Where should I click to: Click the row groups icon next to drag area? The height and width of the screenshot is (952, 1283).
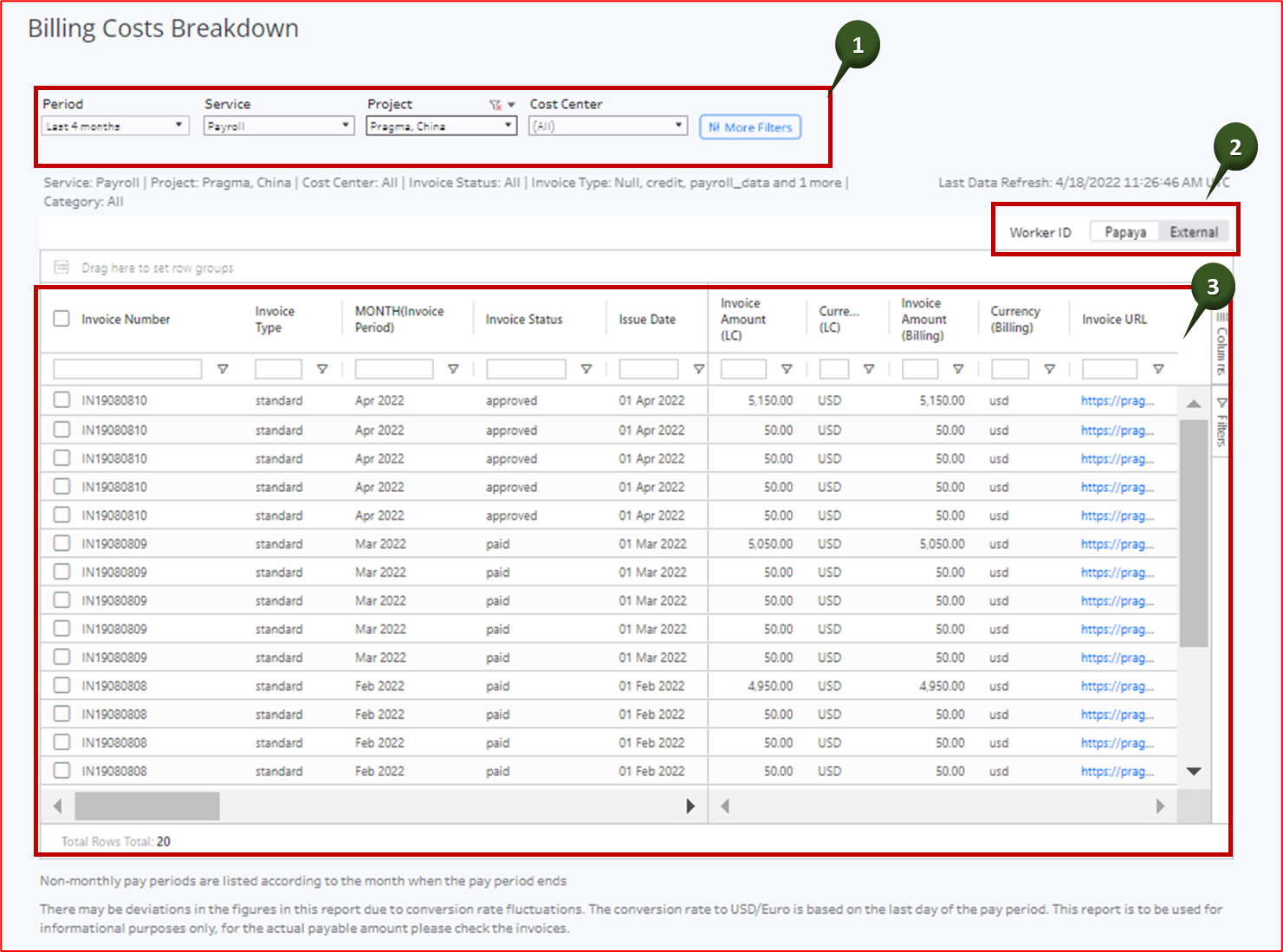pyautogui.click(x=60, y=268)
